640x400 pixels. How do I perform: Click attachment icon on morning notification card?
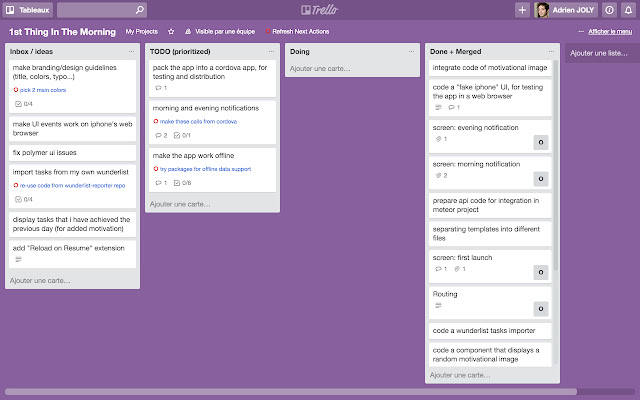438,175
